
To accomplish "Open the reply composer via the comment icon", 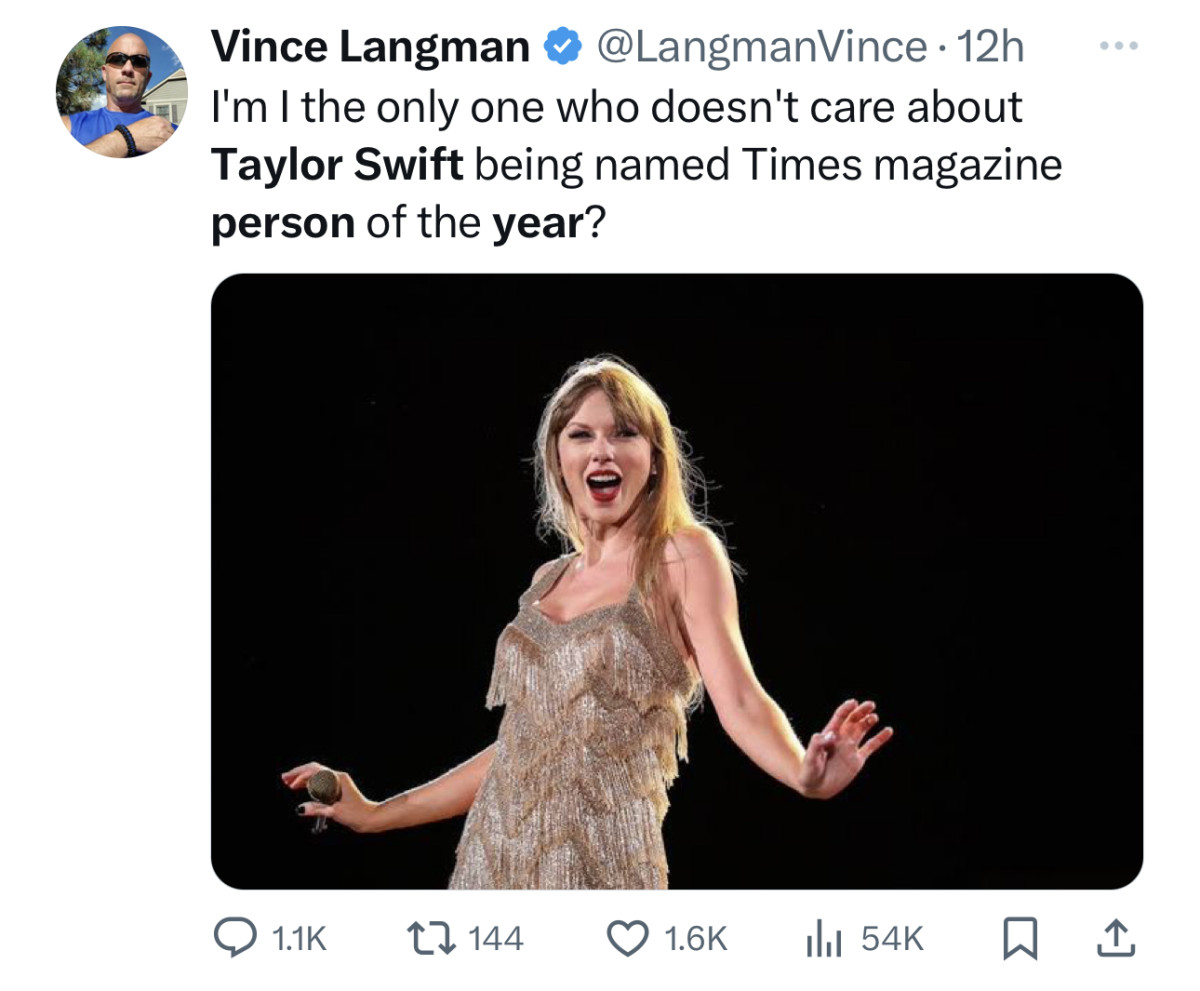I will (237, 937).
